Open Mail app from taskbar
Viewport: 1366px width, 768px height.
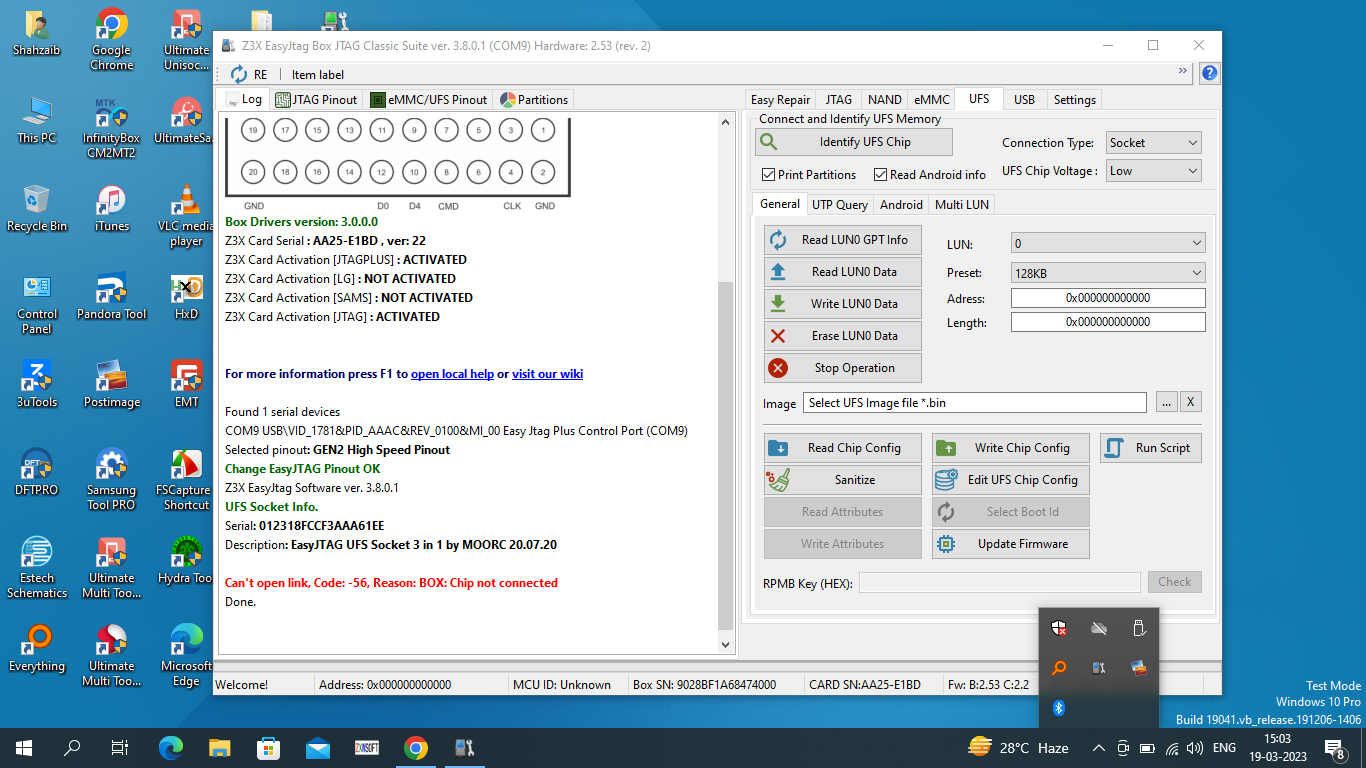click(x=318, y=748)
